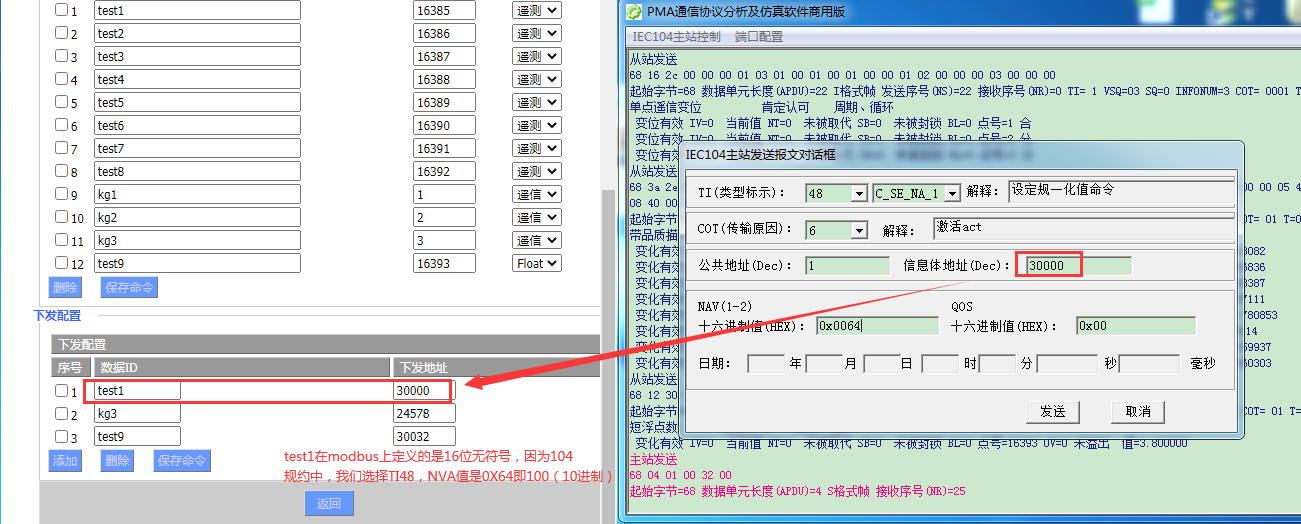Check the row 12 test9 checkbox
The height and width of the screenshot is (524, 1301).
[x=61, y=263]
